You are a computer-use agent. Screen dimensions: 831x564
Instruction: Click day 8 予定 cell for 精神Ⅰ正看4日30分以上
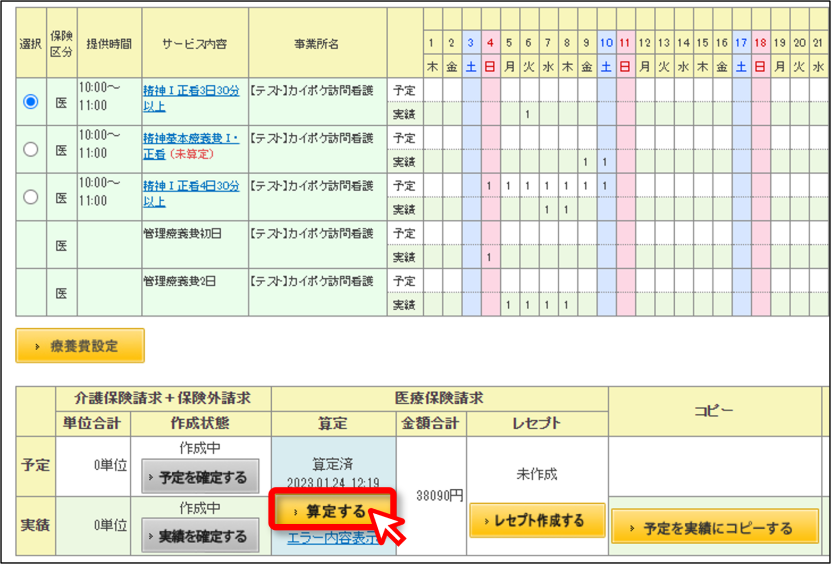(x=567, y=186)
